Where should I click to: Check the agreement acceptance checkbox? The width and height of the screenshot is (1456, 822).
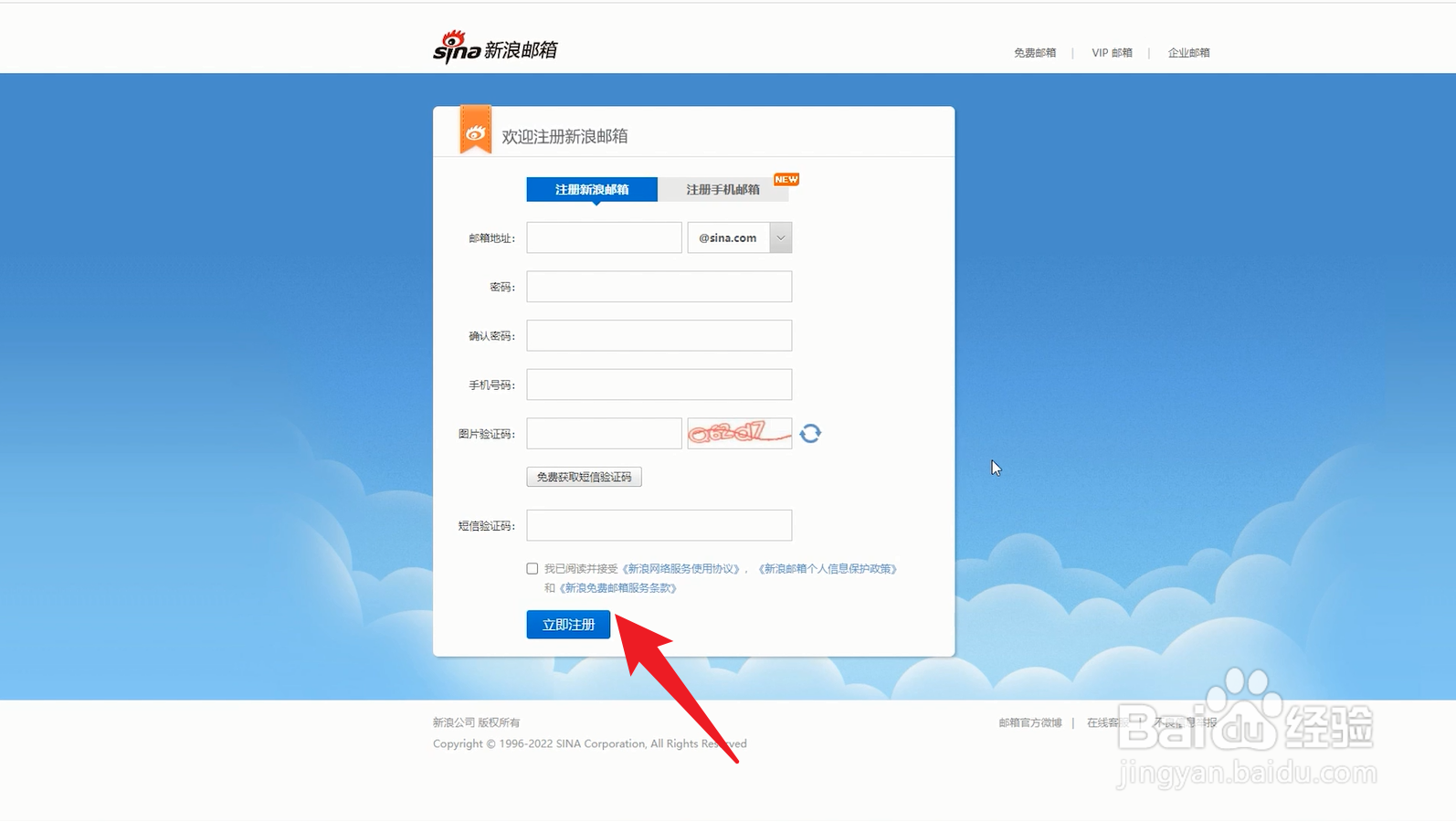click(x=533, y=568)
